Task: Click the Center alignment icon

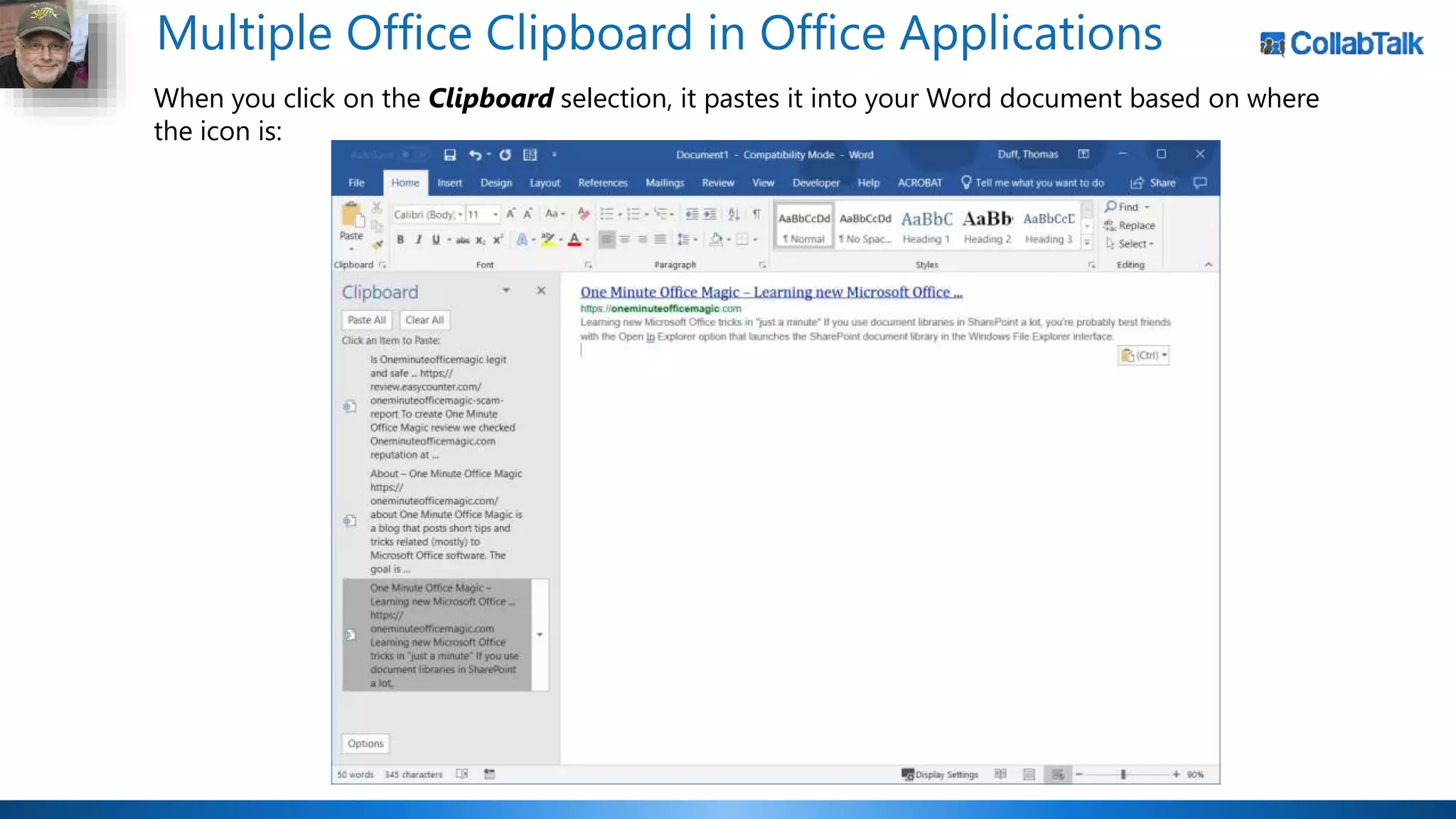Action: coord(625,240)
